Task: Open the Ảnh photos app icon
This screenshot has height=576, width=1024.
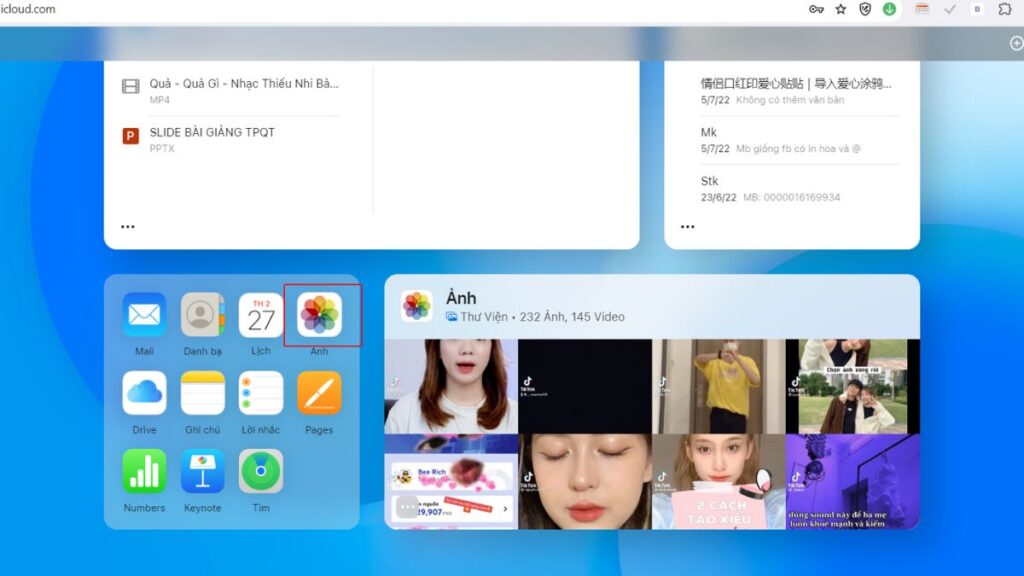Action: [x=319, y=315]
